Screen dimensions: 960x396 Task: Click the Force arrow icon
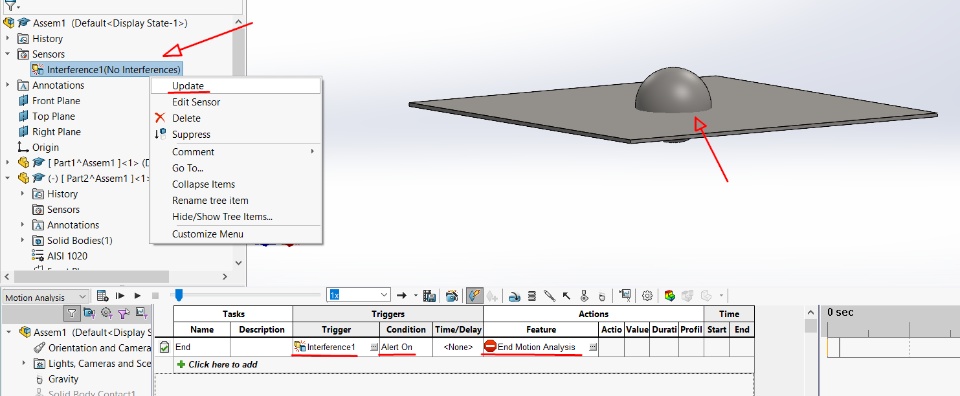pyautogui.click(x=566, y=296)
